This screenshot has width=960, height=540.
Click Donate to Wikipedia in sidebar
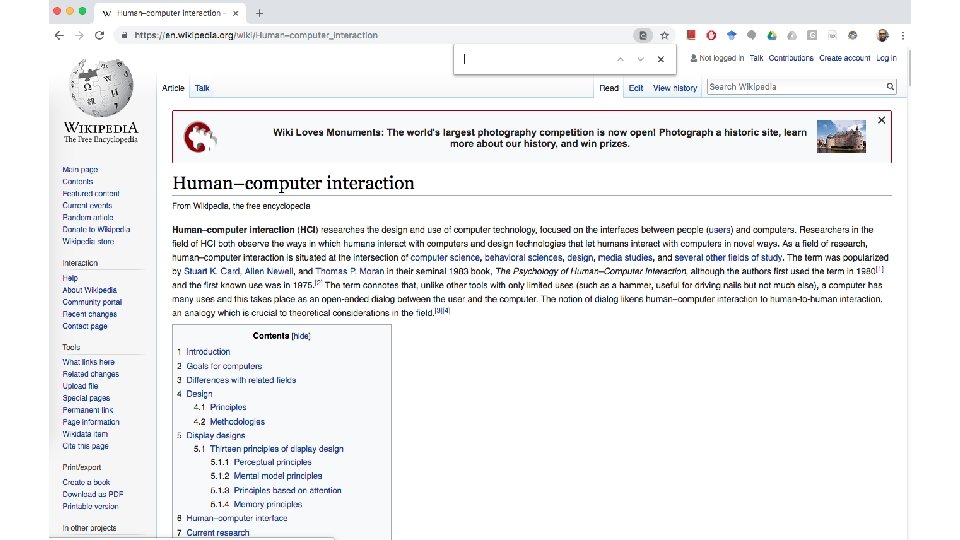point(96,230)
